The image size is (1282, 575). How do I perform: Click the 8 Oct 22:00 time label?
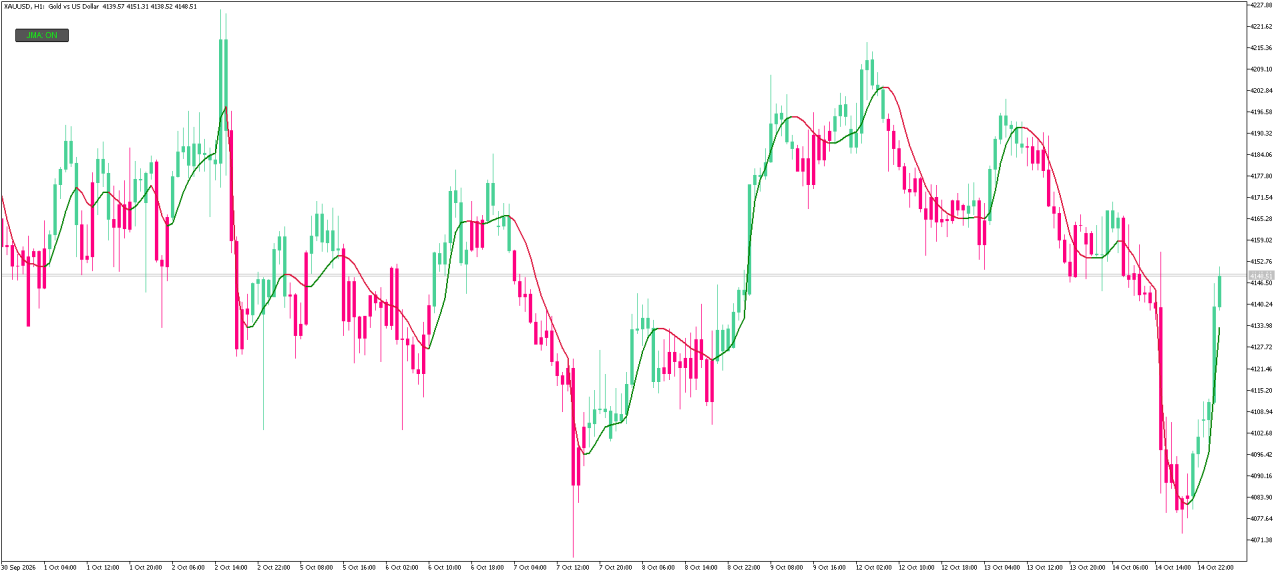(x=745, y=567)
